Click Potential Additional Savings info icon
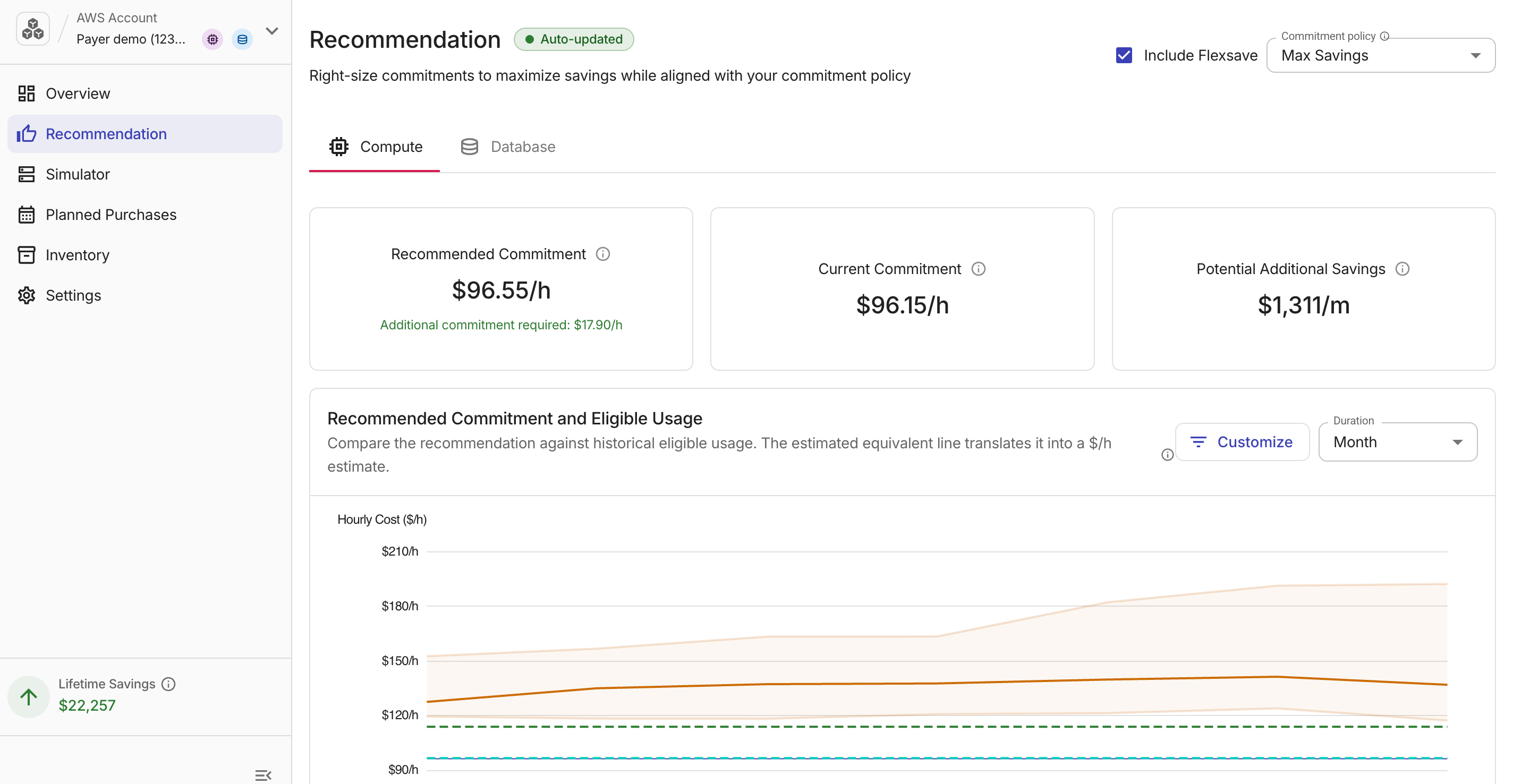This screenshot has width=1513, height=784. coord(1402,268)
